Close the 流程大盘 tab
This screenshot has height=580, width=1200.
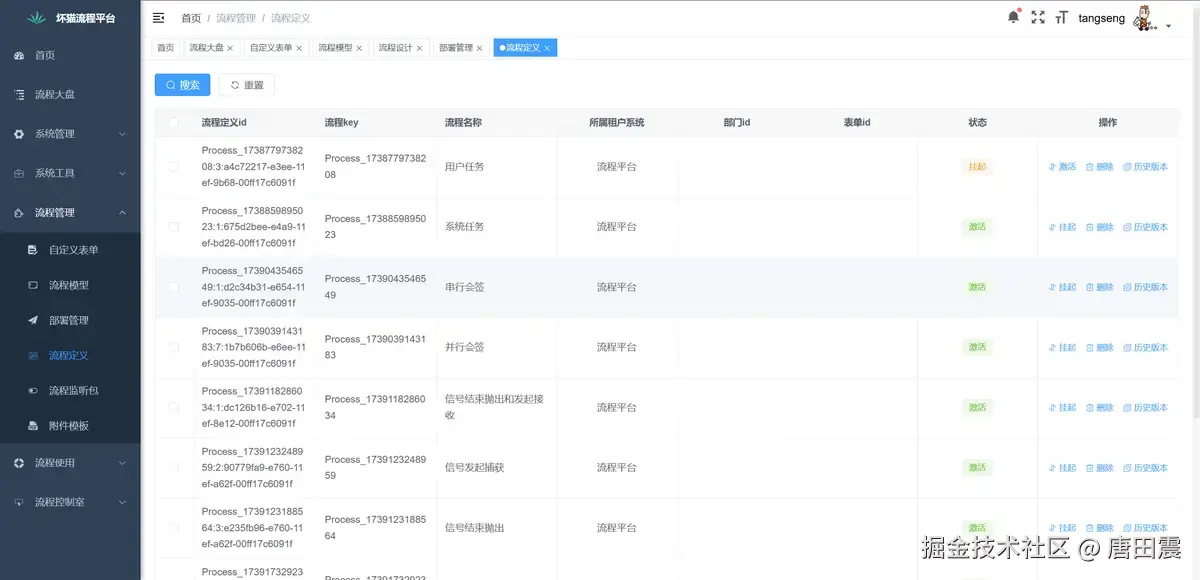click(230, 48)
